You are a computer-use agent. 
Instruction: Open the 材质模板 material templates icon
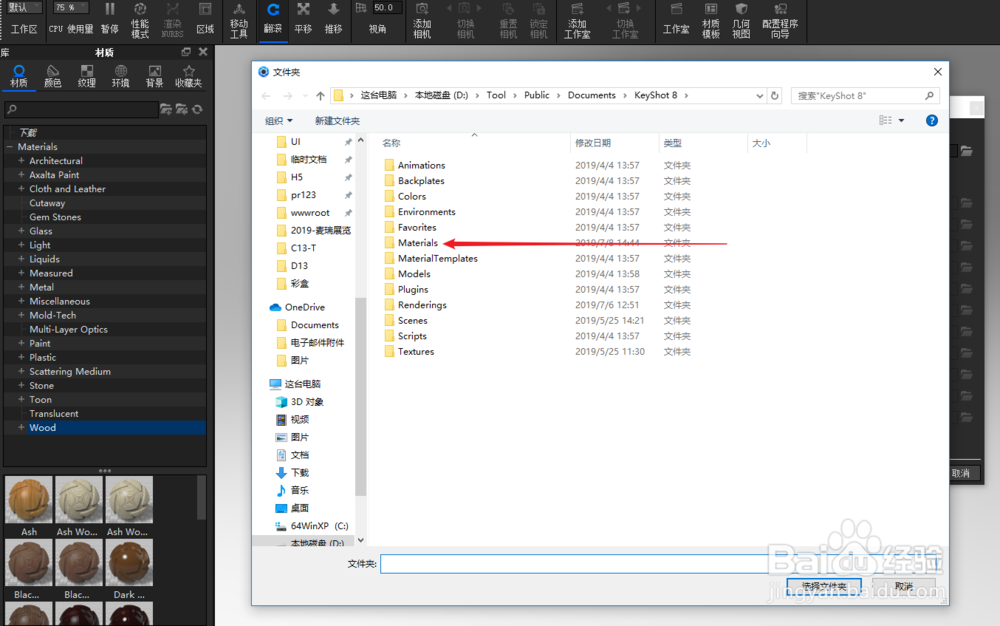710,19
